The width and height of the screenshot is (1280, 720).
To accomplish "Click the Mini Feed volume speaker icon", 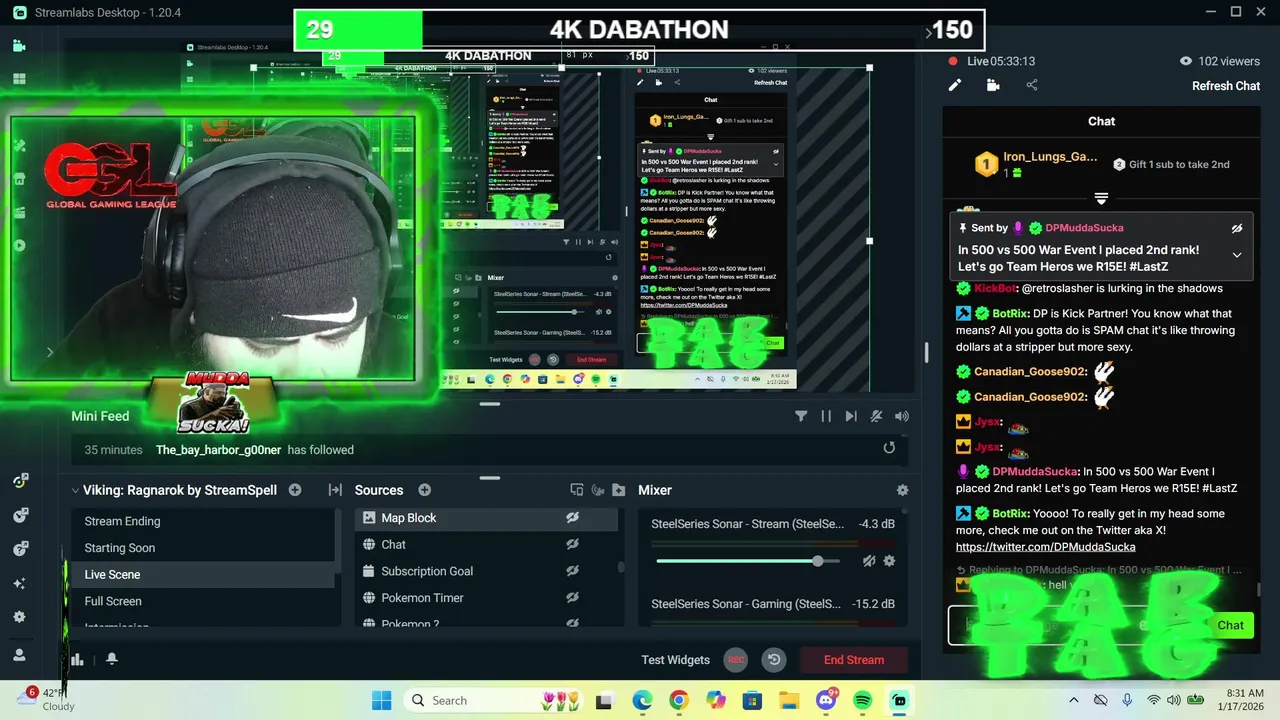I will [x=902, y=416].
